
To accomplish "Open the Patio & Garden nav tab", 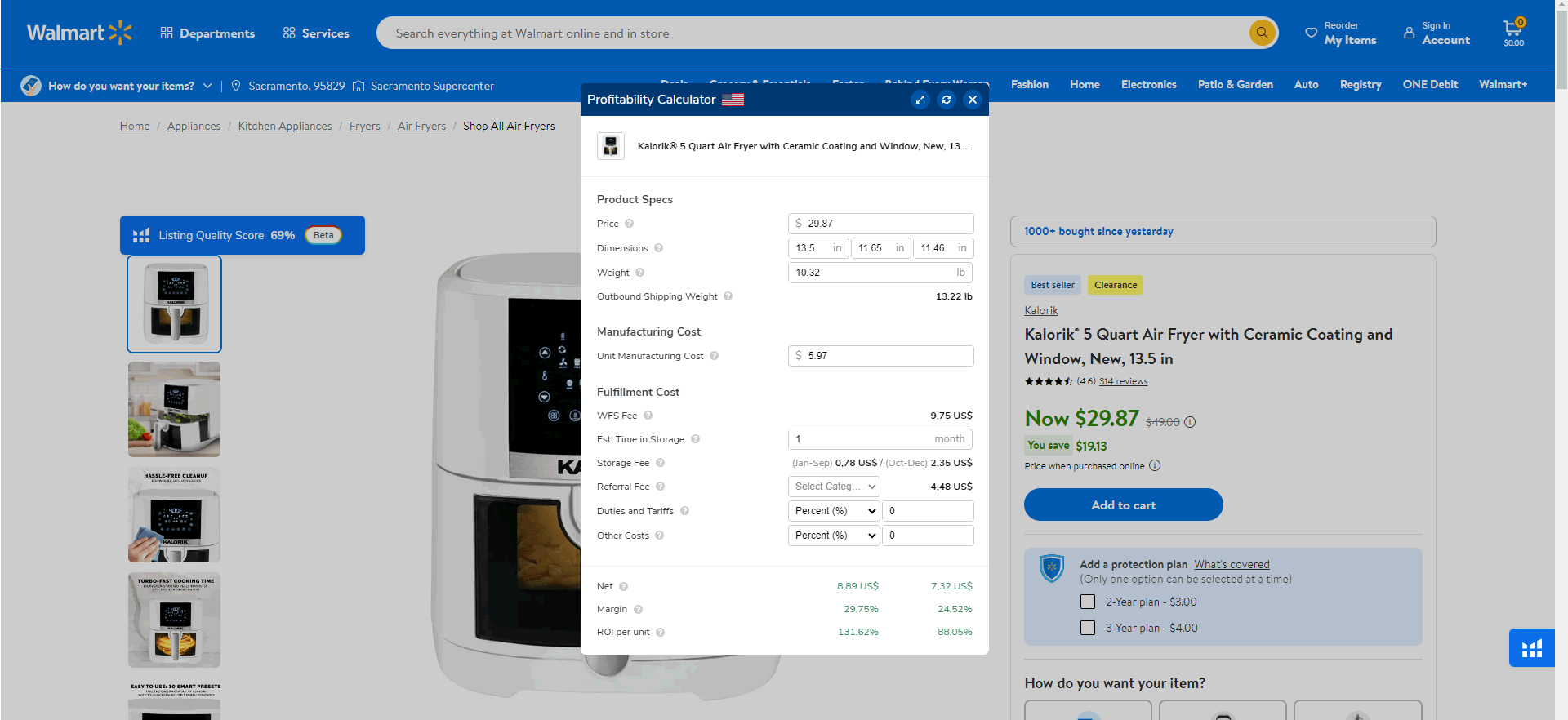I will [x=1235, y=84].
